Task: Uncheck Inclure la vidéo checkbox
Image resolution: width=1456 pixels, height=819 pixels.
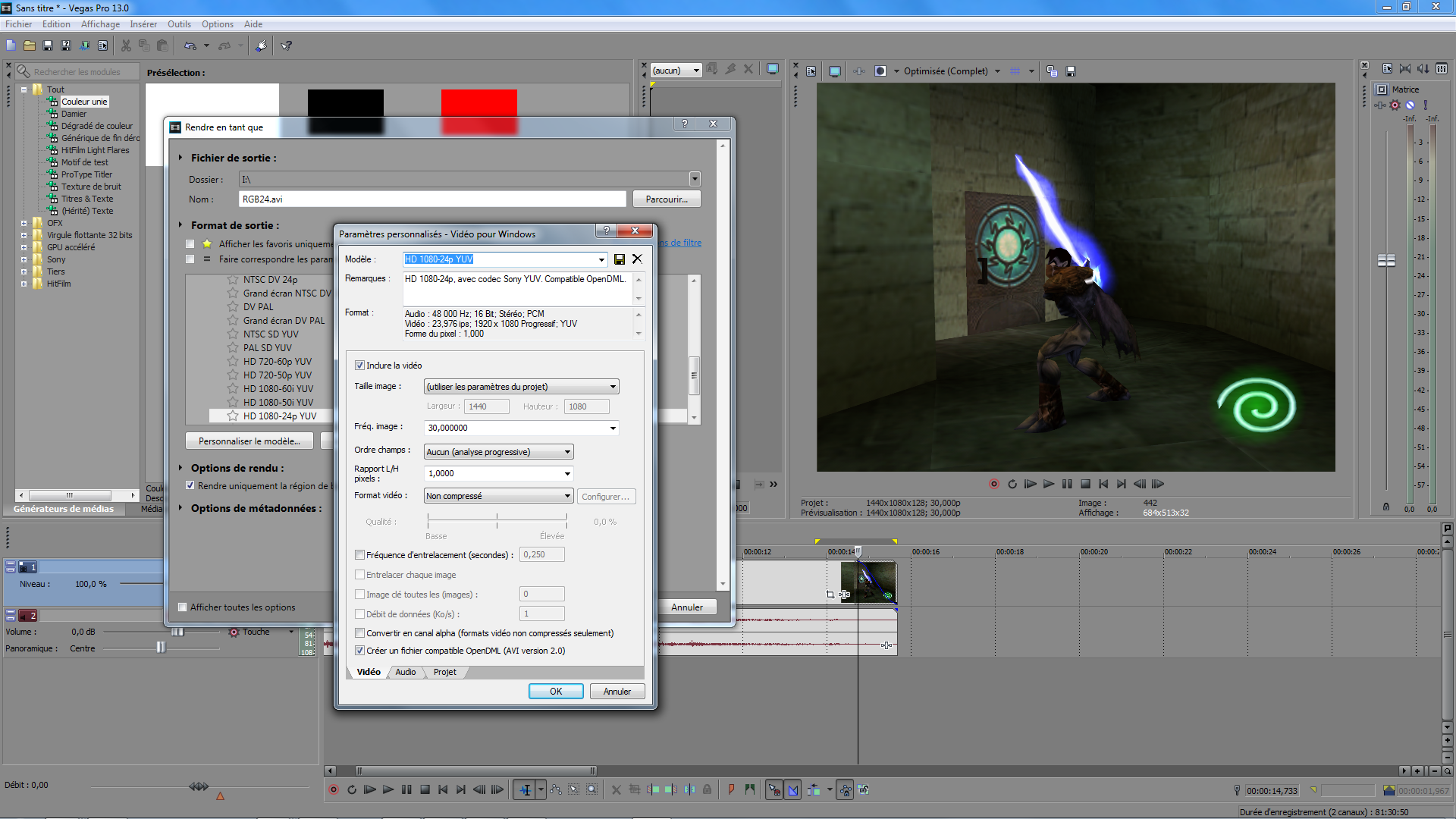Action: (x=360, y=366)
